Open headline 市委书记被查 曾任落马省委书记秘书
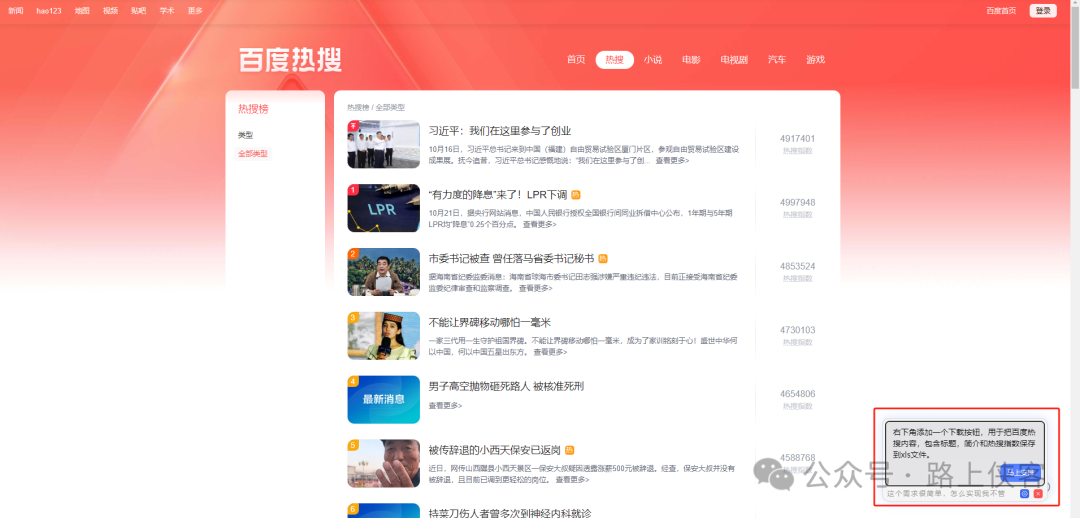The image size is (1080, 518). 511,259
